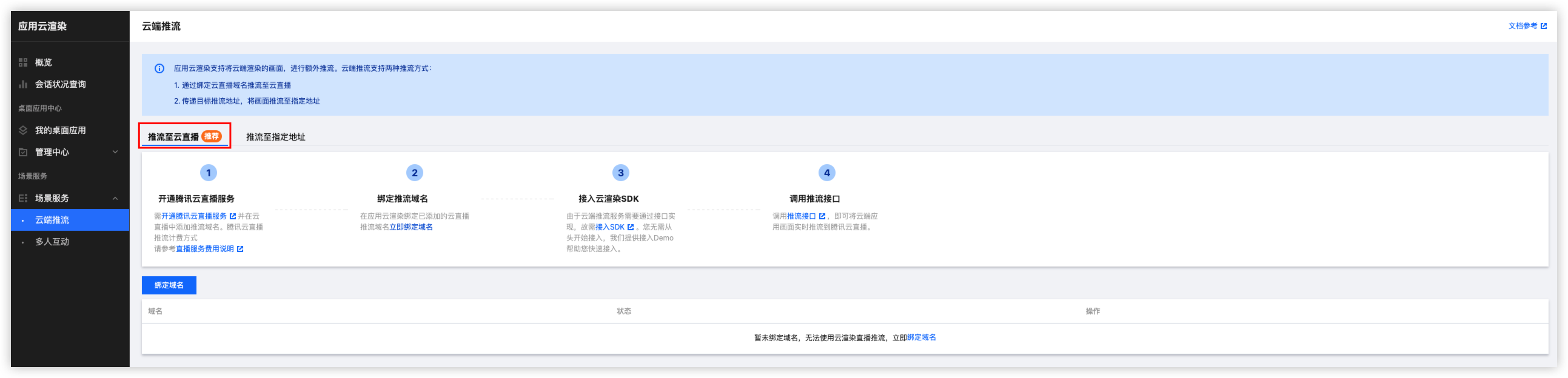Click the 我的桌面应用 layers icon
Screen dimensions: 1568x378
[23, 131]
